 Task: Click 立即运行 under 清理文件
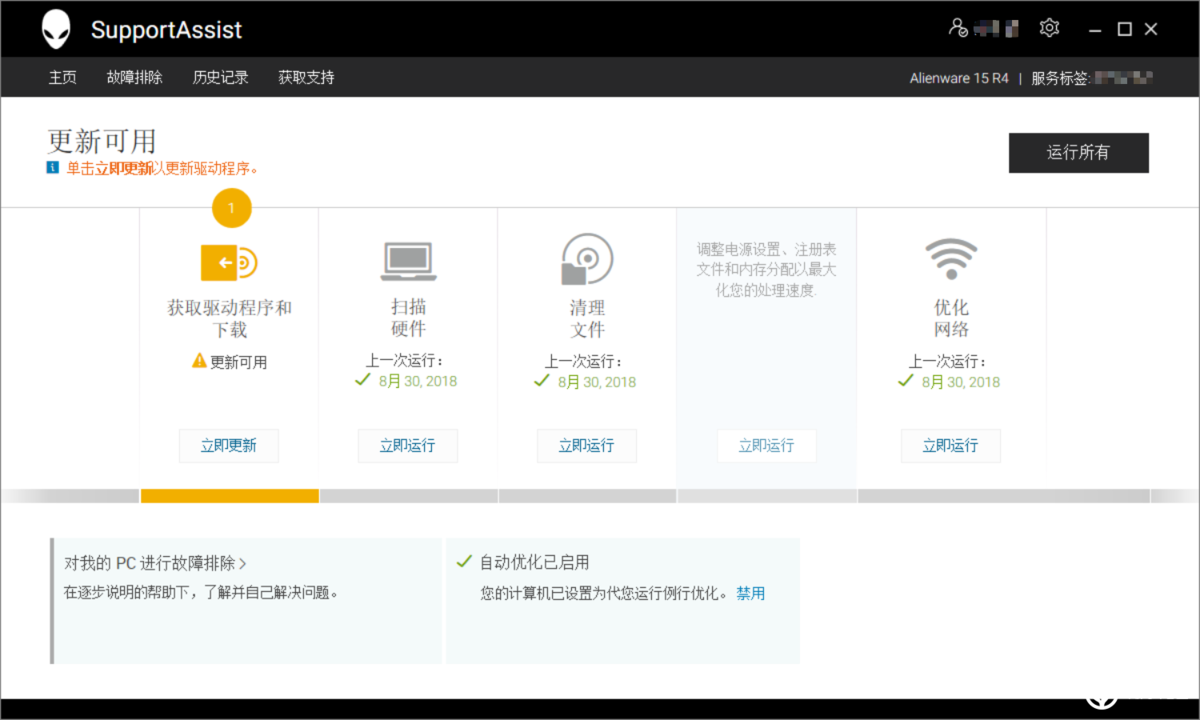(x=587, y=446)
